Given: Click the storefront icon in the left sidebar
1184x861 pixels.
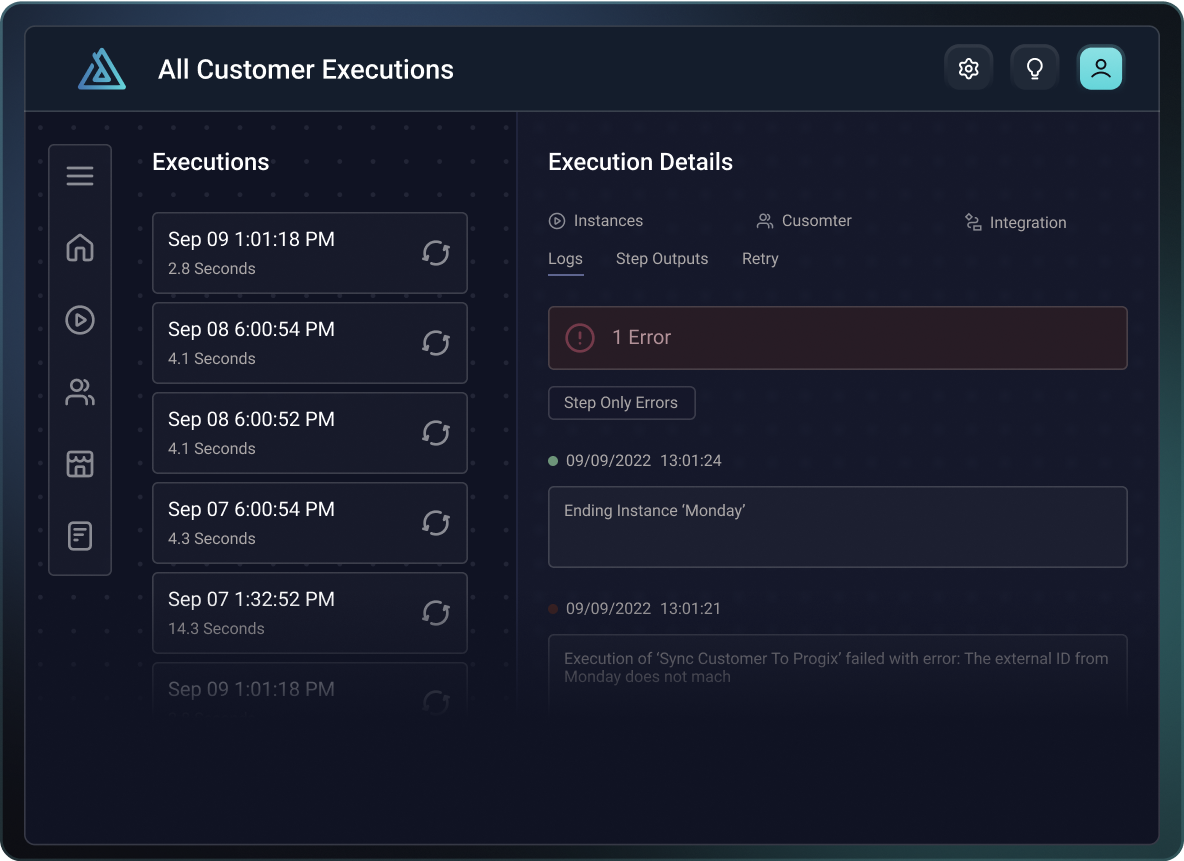Looking at the screenshot, I should [79, 464].
